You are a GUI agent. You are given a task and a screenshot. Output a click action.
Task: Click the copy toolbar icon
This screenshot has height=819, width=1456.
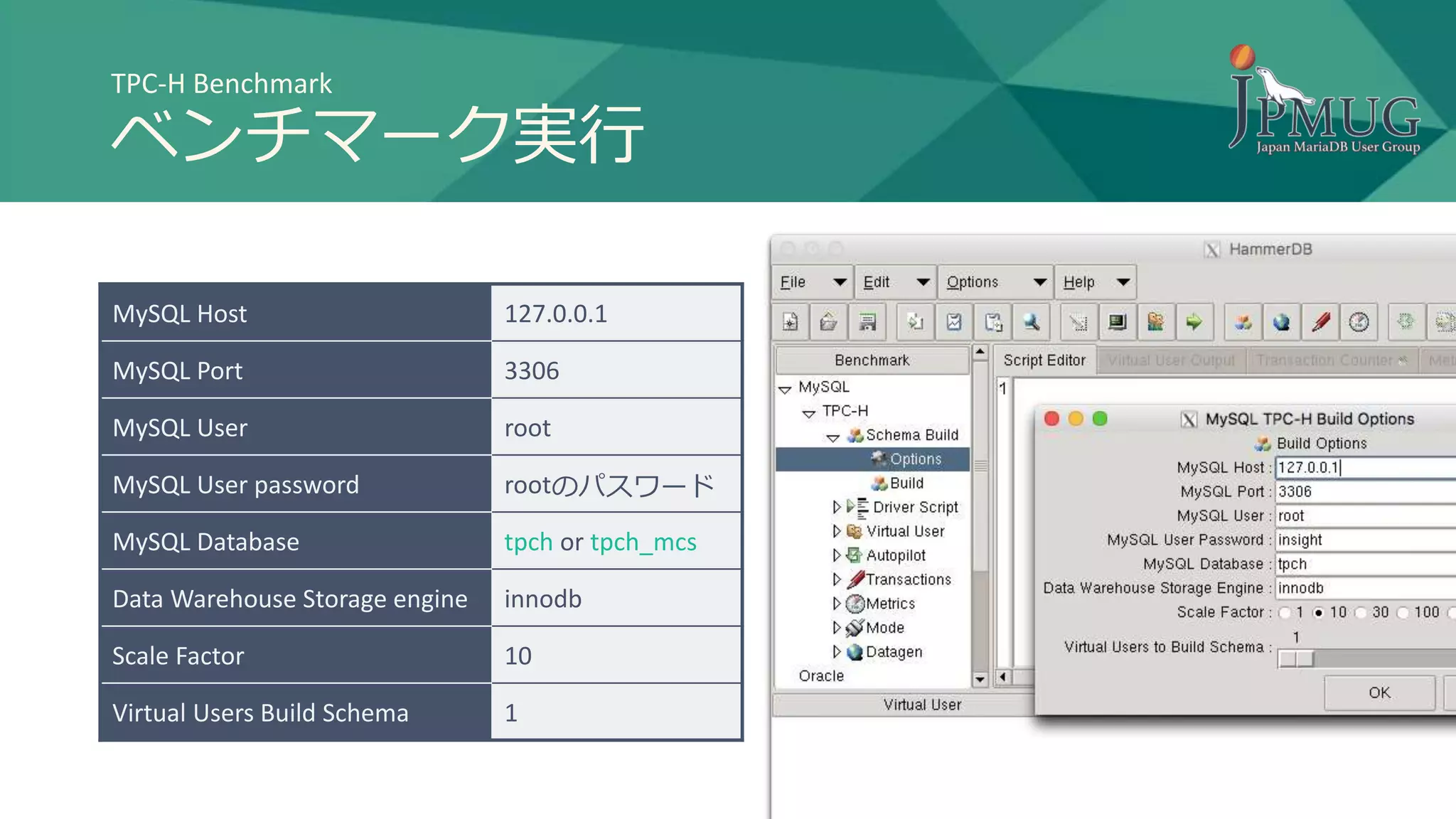(915, 322)
